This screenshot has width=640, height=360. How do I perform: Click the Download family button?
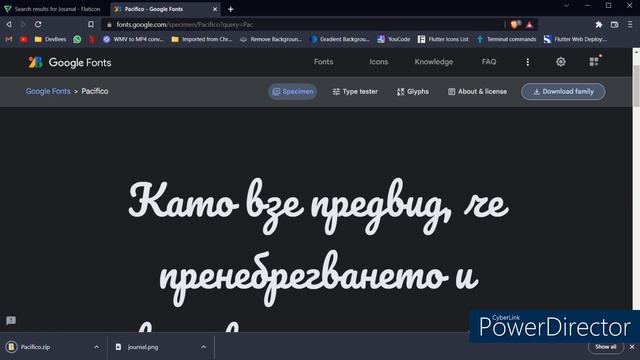click(x=563, y=91)
